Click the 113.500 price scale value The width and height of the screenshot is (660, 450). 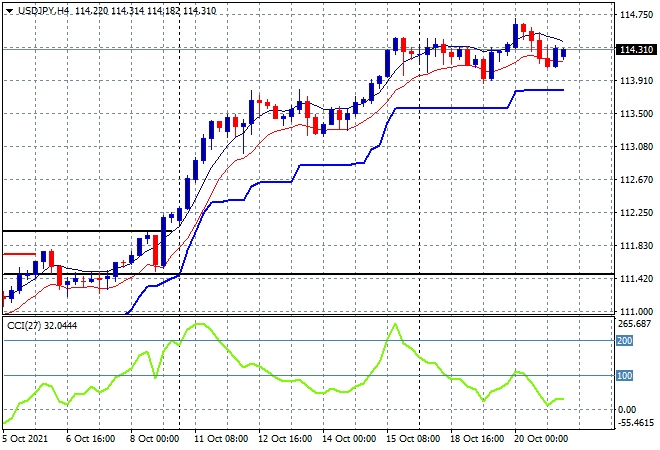[636, 114]
